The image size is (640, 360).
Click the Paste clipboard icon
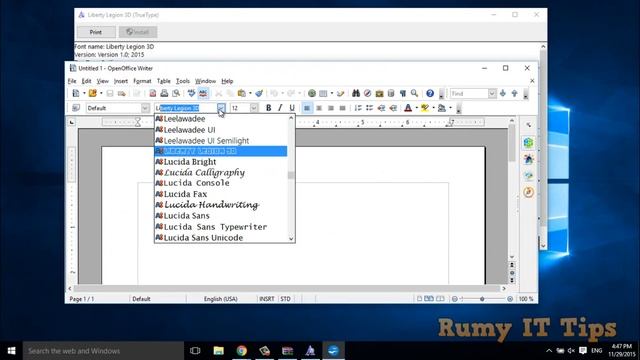pos(242,93)
